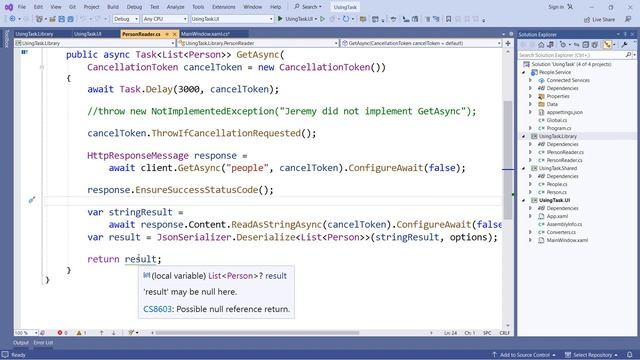The width and height of the screenshot is (640, 360).
Task: Collapse the UsingTask.Shared project node
Action: (x=524, y=168)
